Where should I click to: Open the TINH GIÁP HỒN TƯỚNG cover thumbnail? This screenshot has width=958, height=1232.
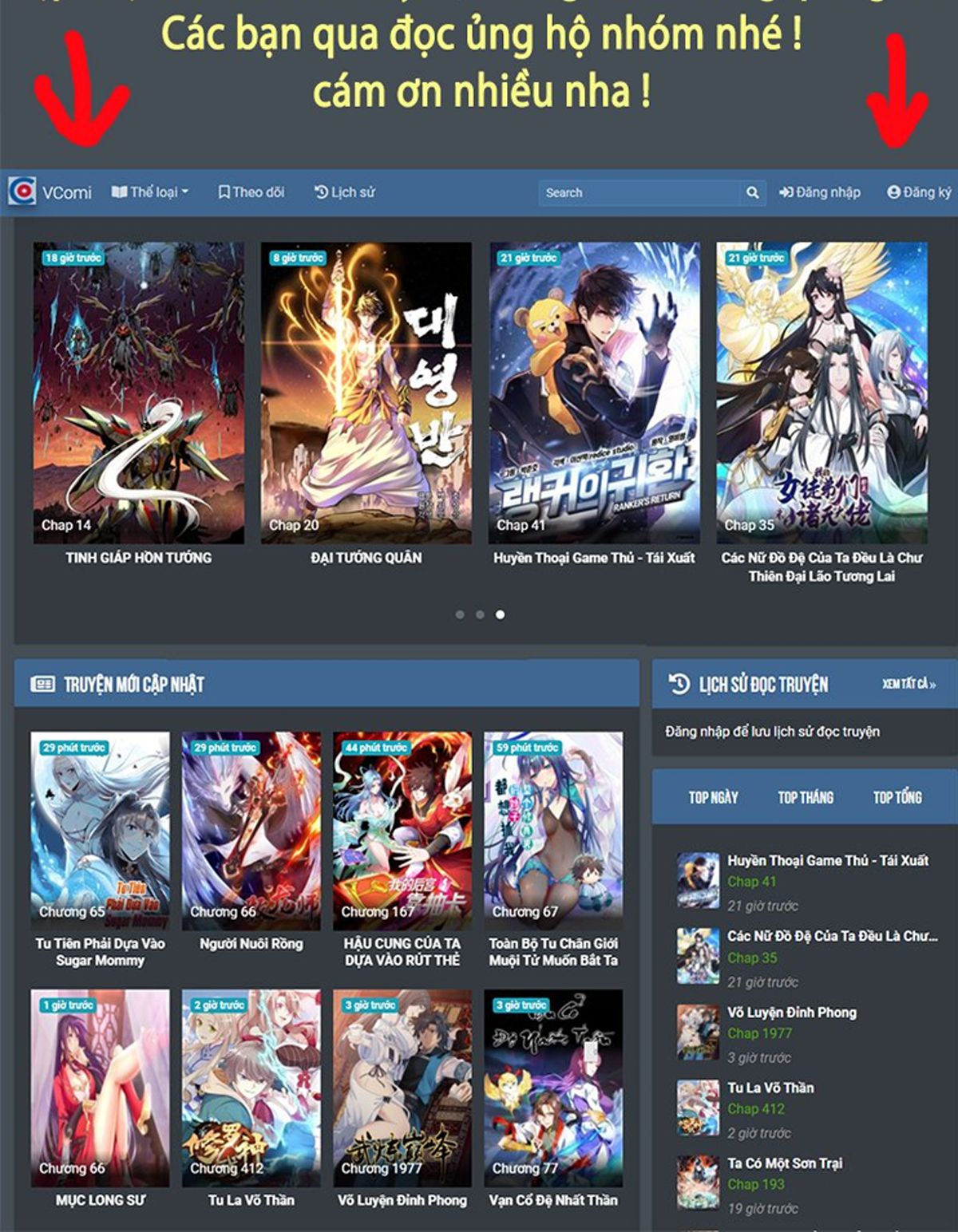pos(139,393)
